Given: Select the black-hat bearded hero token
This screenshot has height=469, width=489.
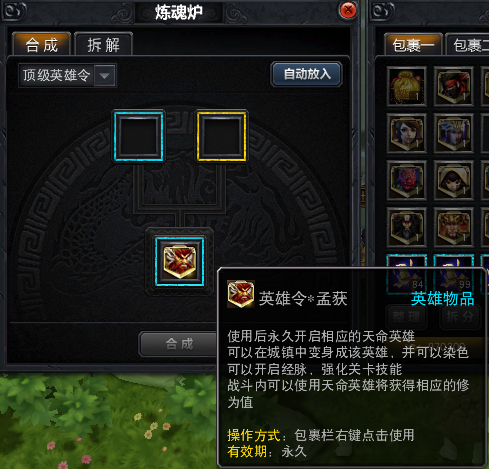Looking at the screenshot, I should tap(406, 227).
